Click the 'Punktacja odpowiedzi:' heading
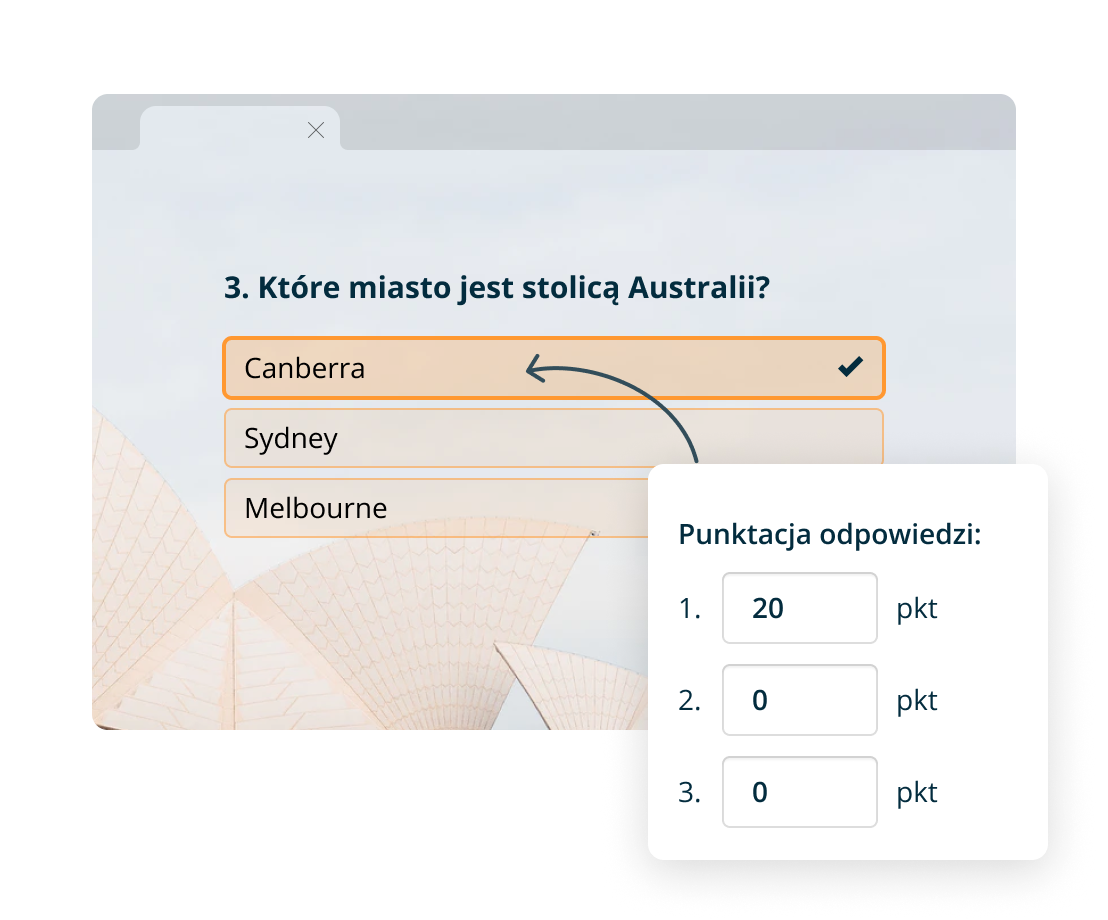 830,534
